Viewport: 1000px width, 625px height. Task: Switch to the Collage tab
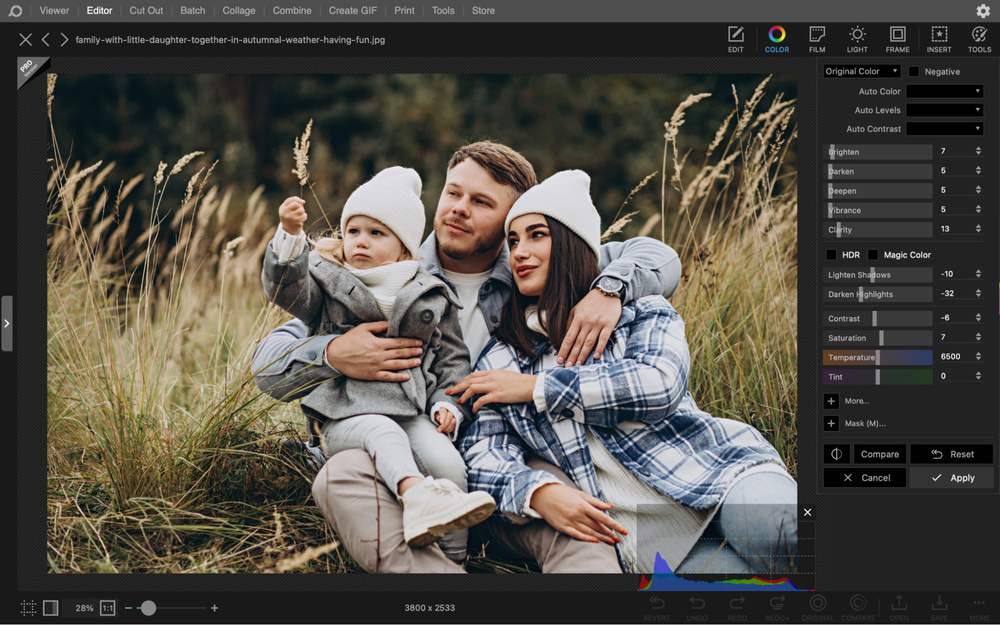point(239,11)
